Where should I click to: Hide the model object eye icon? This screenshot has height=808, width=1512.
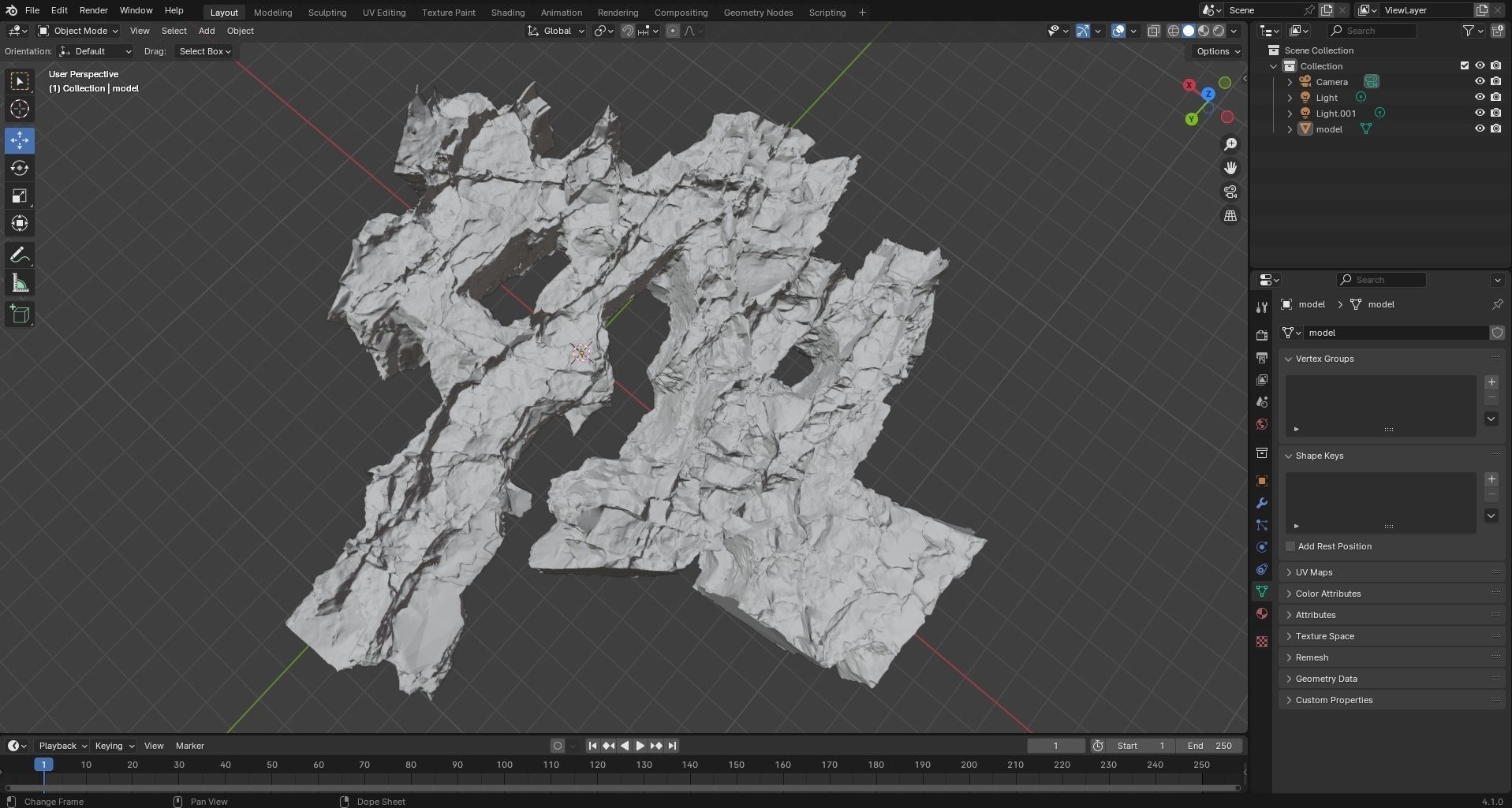click(x=1480, y=128)
